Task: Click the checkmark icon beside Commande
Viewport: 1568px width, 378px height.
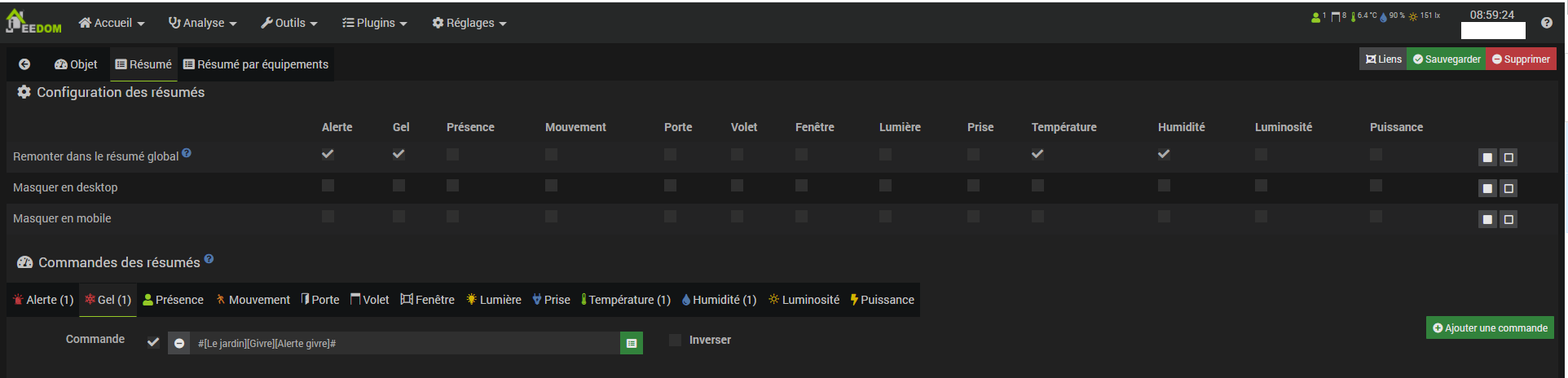Action: [152, 342]
